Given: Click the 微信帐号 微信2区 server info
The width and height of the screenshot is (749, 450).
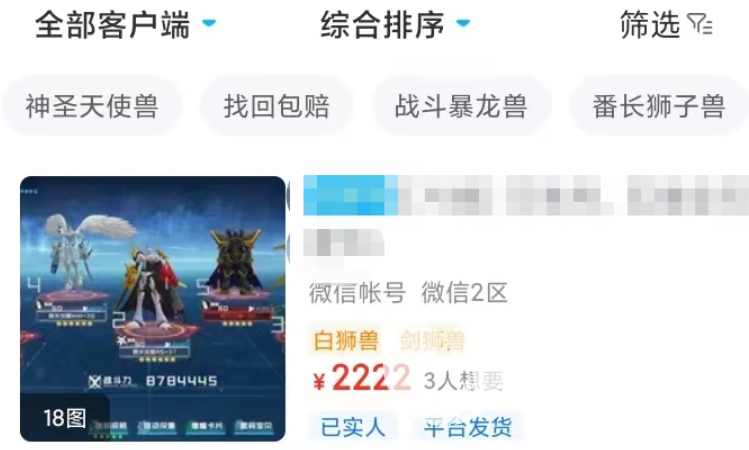Looking at the screenshot, I should point(408,293).
